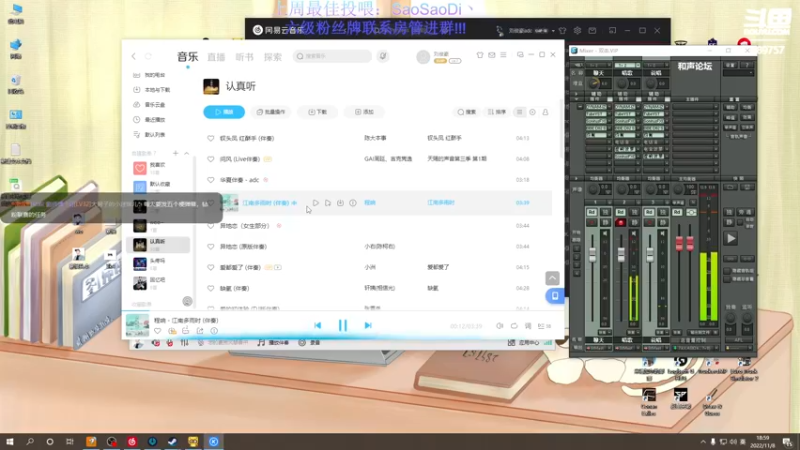Click the large play button in the Mixer window
The image size is (800, 450).
tap(731, 238)
